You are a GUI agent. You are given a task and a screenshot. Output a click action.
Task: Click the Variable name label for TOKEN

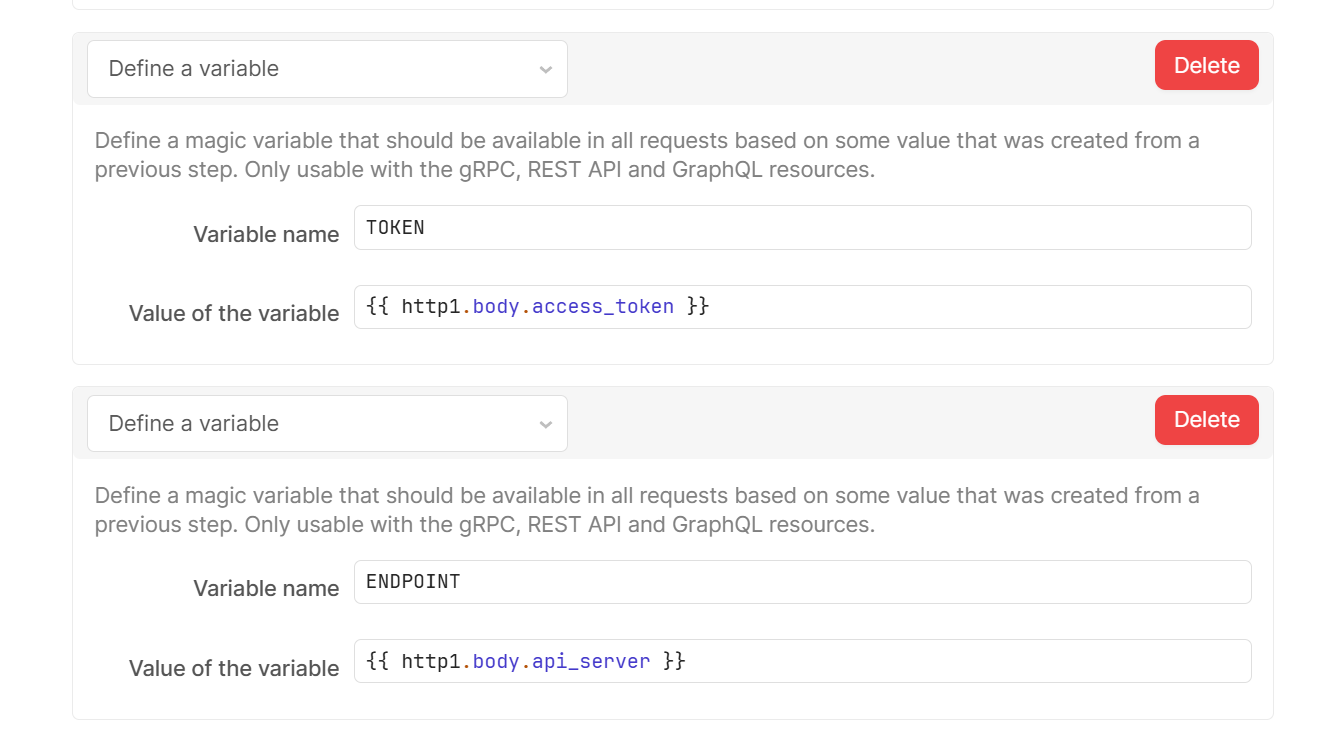pyautogui.click(x=266, y=234)
